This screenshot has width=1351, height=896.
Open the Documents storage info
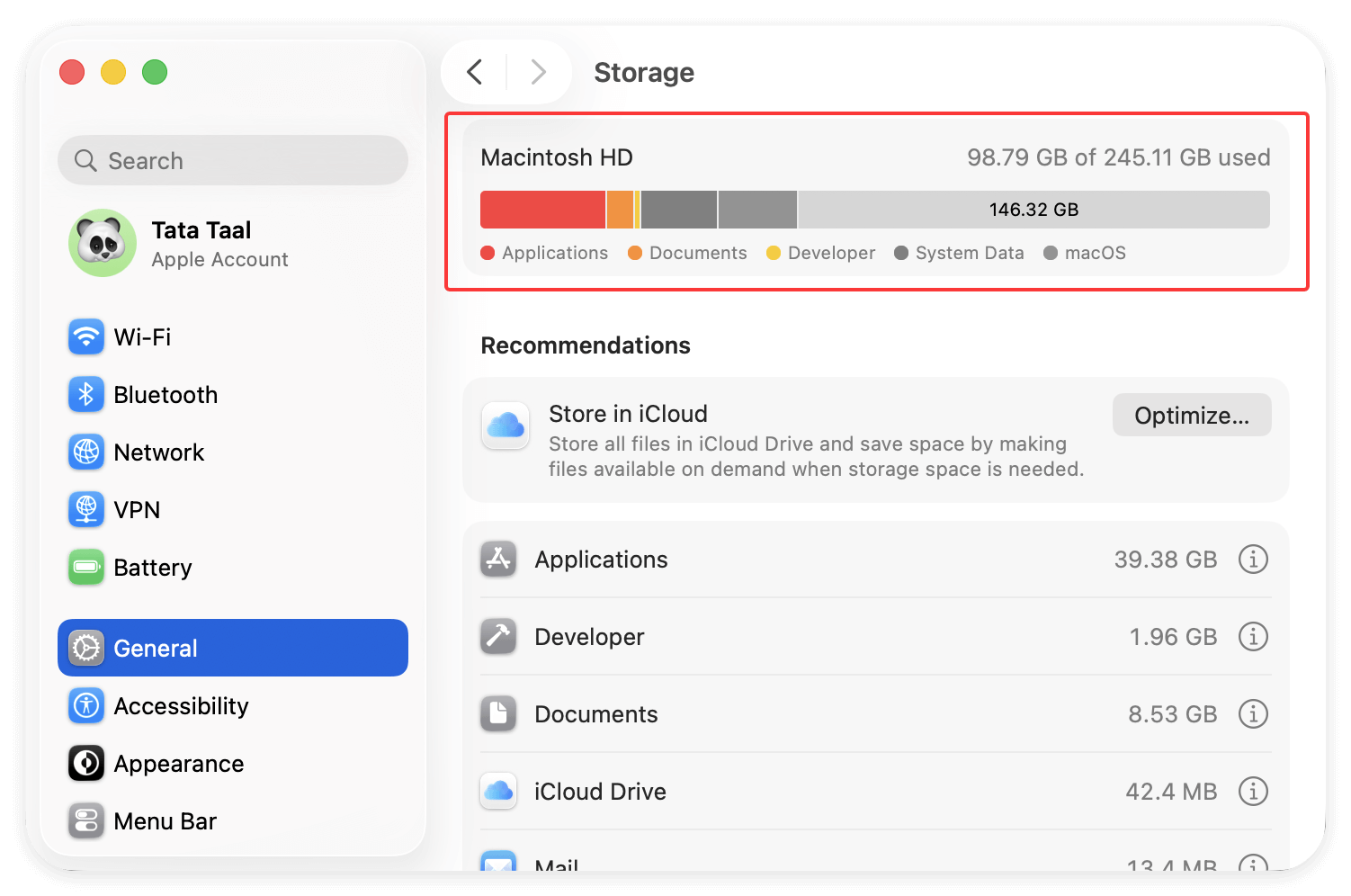pos(1253,713)
